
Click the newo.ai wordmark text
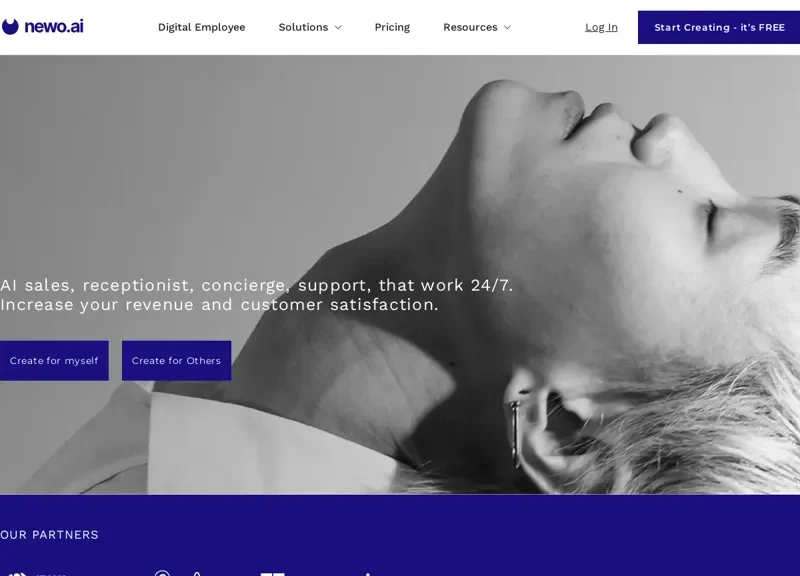54,27
